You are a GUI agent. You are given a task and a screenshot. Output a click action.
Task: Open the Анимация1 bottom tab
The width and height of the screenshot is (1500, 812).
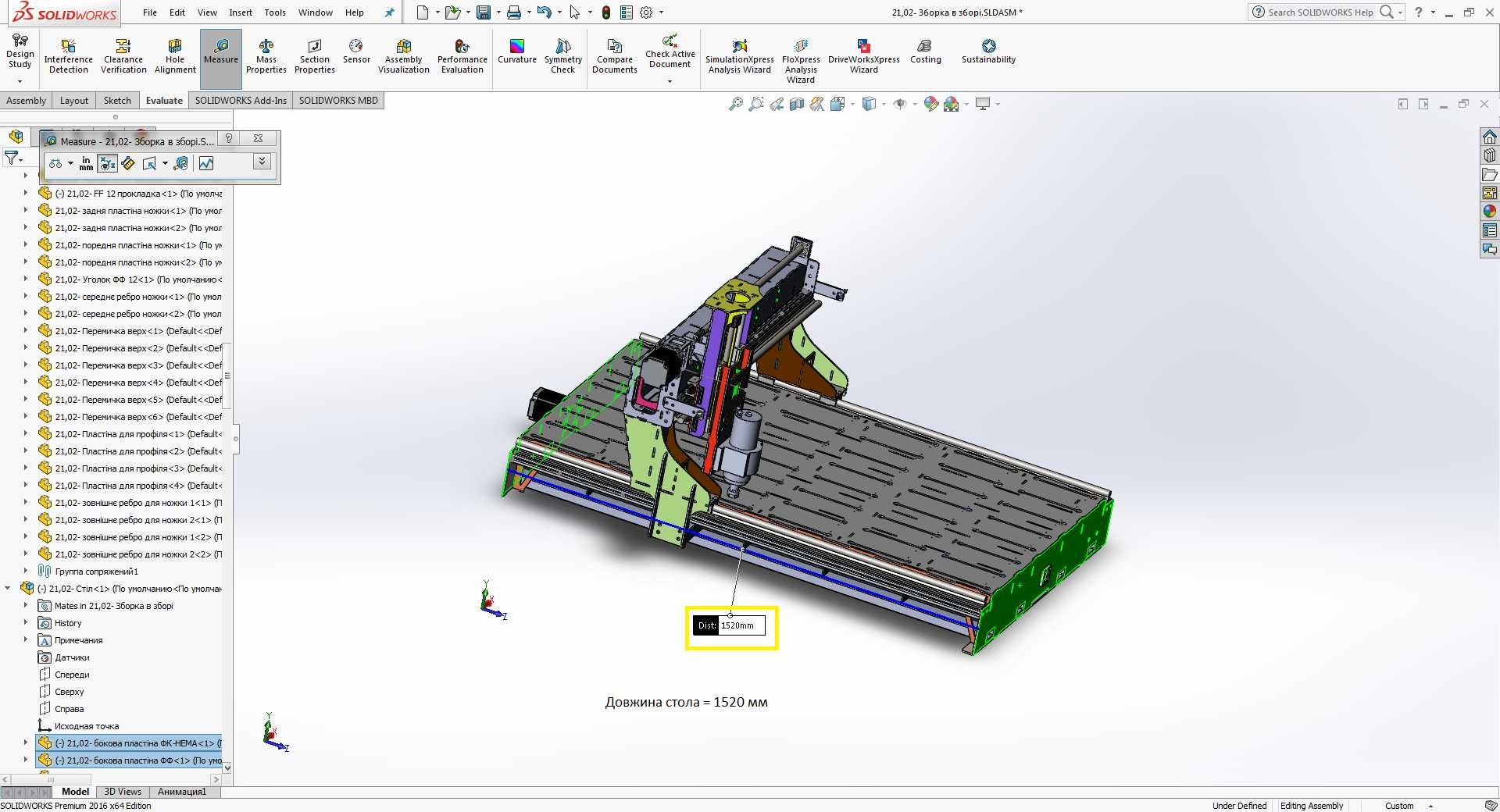(x=182, y=792)
